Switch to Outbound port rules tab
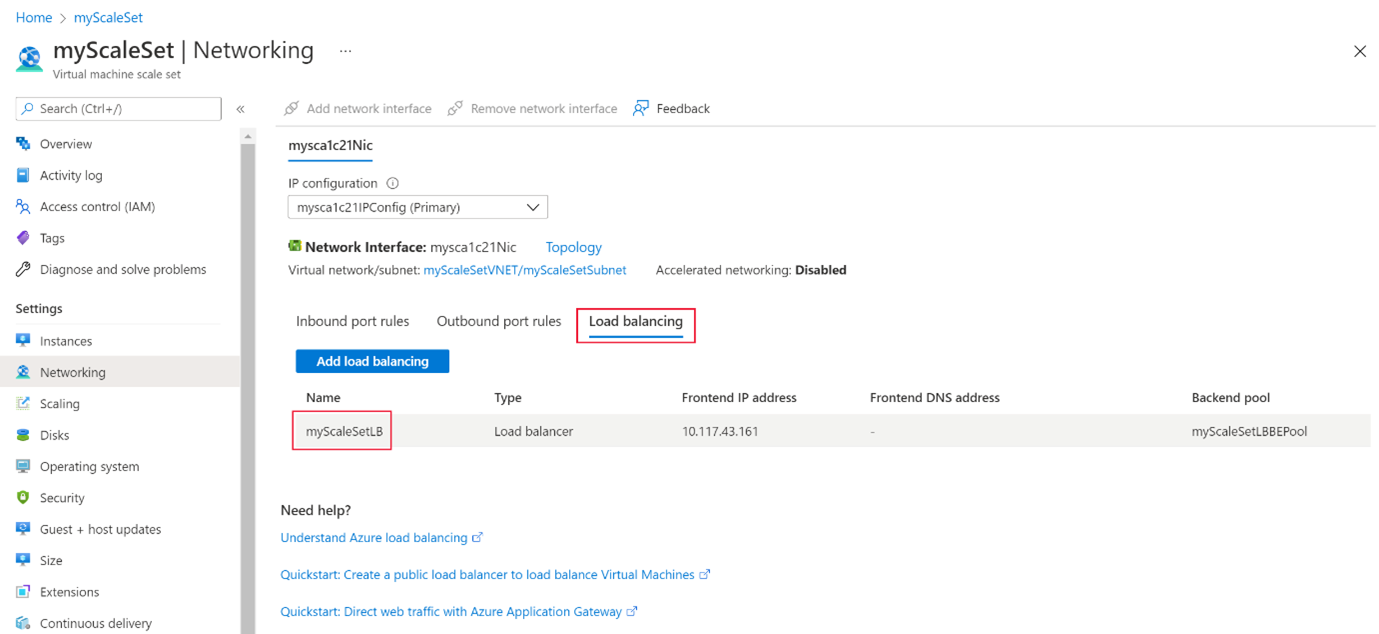The image size is (1379, 634). [499, 321]
